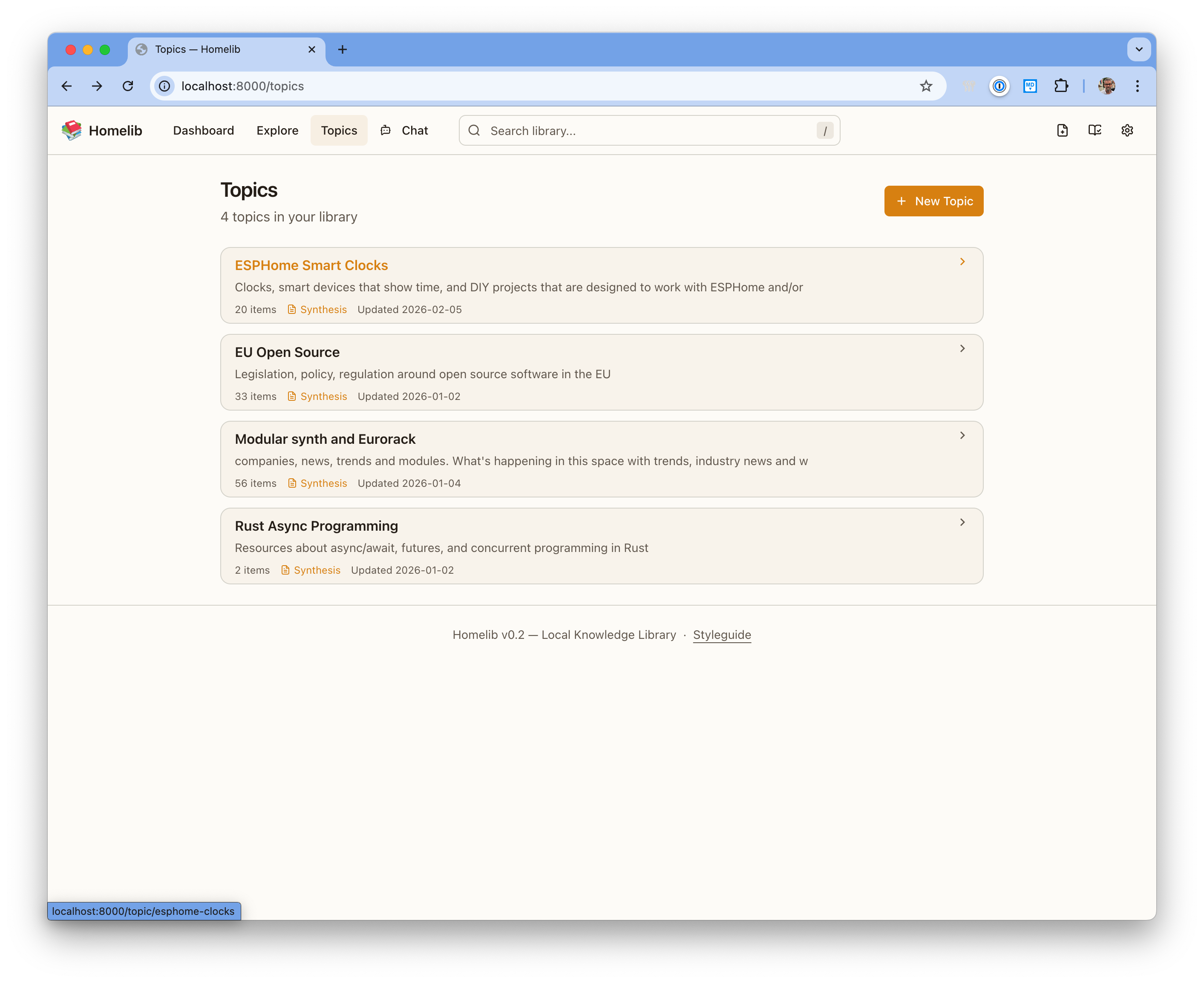Viewport: 1204px width, 983px height.
Task: Go to the Dashboard nav item
Action: pyautogui.click(x=203, y=130)
